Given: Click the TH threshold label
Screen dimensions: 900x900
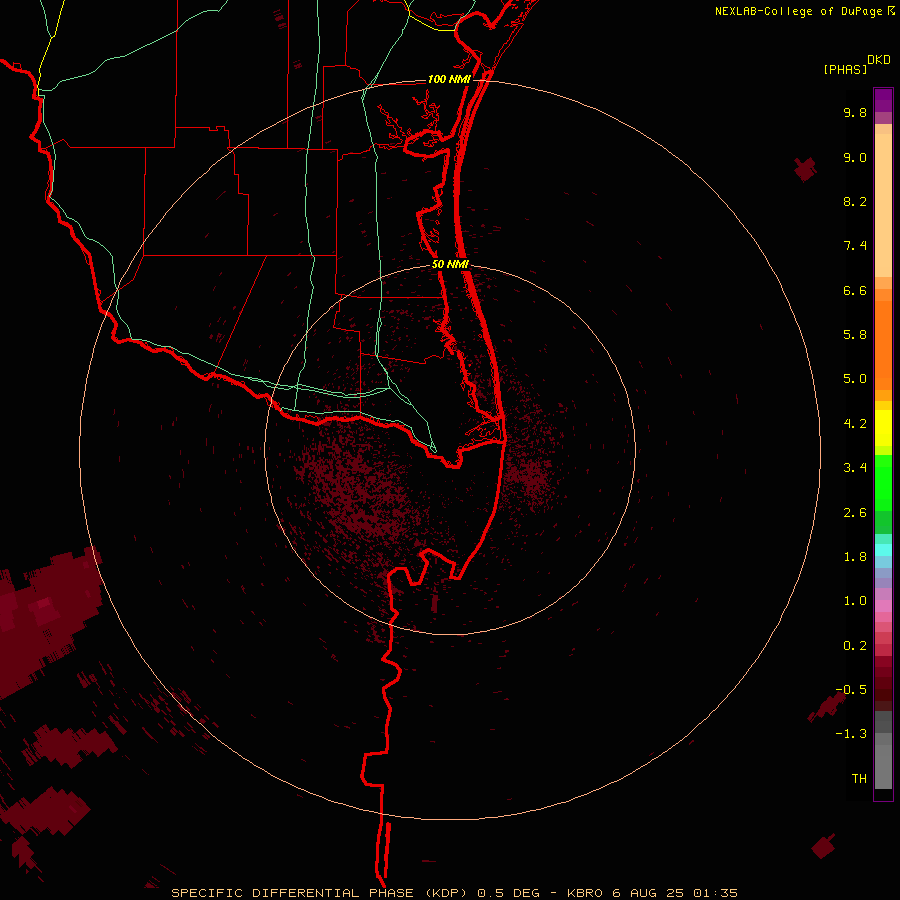Looking at the screenshot, I should pos(859,779).
